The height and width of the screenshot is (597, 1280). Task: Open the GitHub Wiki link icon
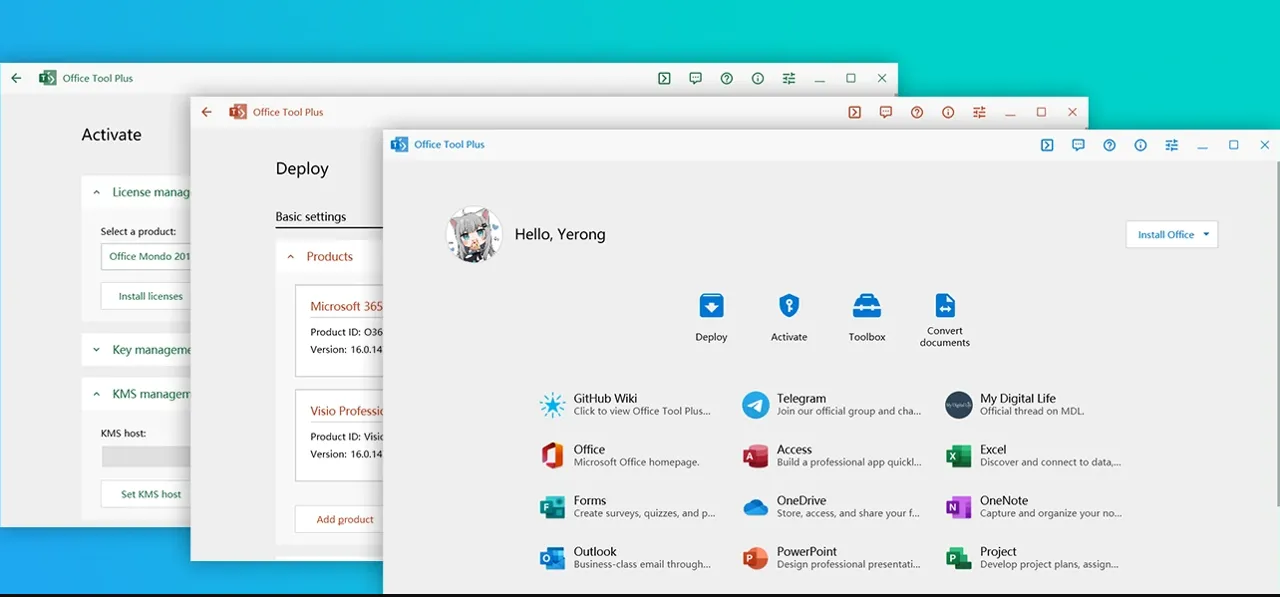552,405
